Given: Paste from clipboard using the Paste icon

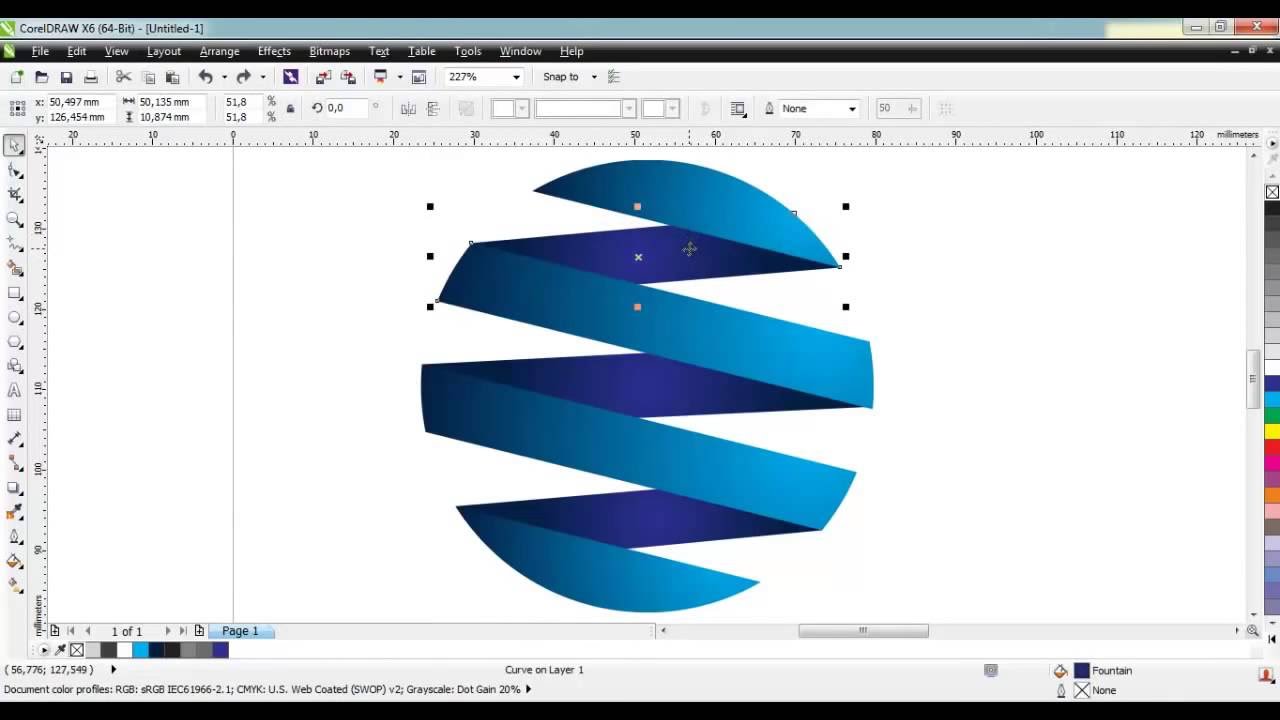Looking at the screenshot, I should pos(172,77).
